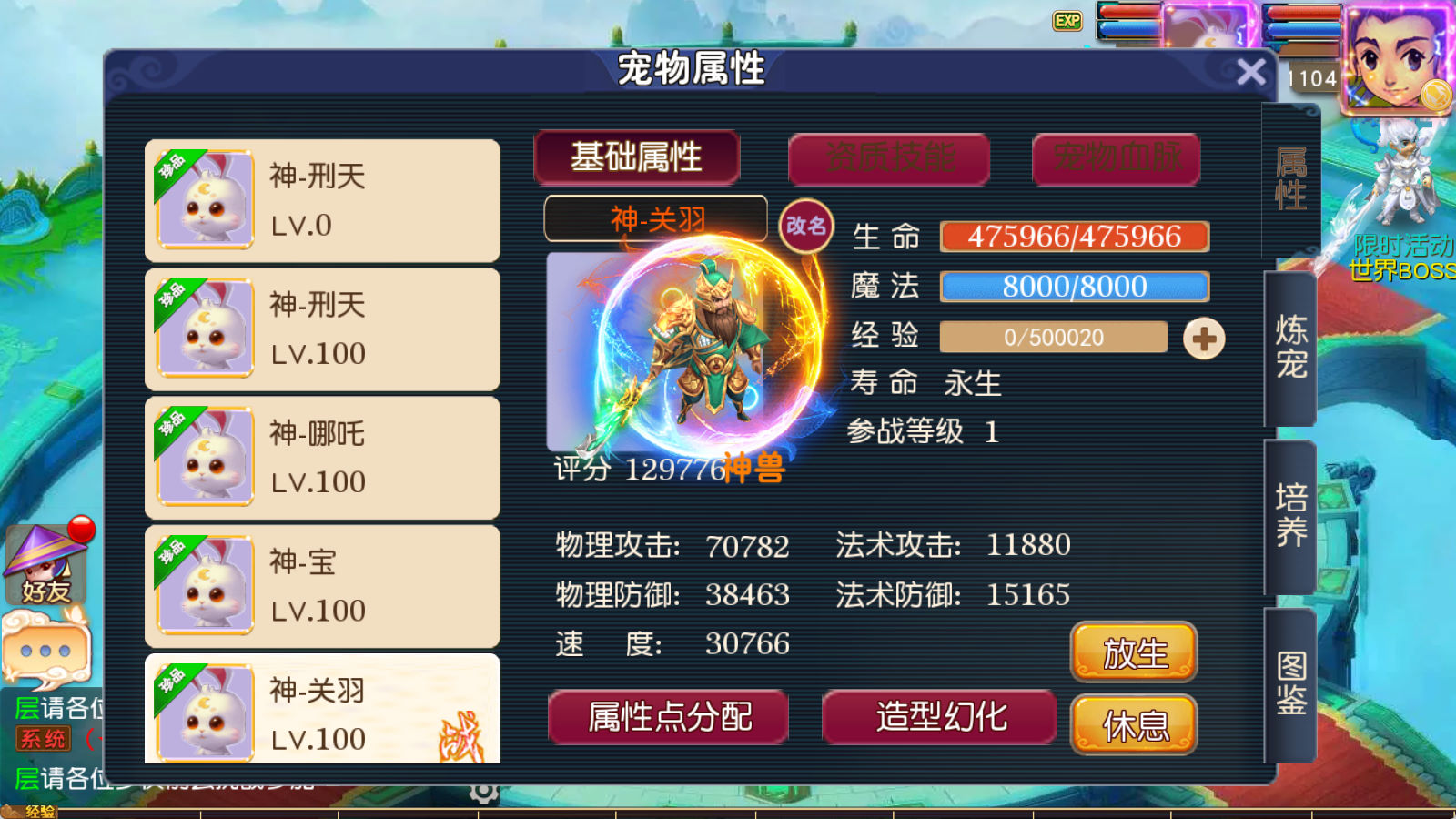1456x819 pixels.
Task: Click the 改名 rename pet icon
Action: coord(805,225)
